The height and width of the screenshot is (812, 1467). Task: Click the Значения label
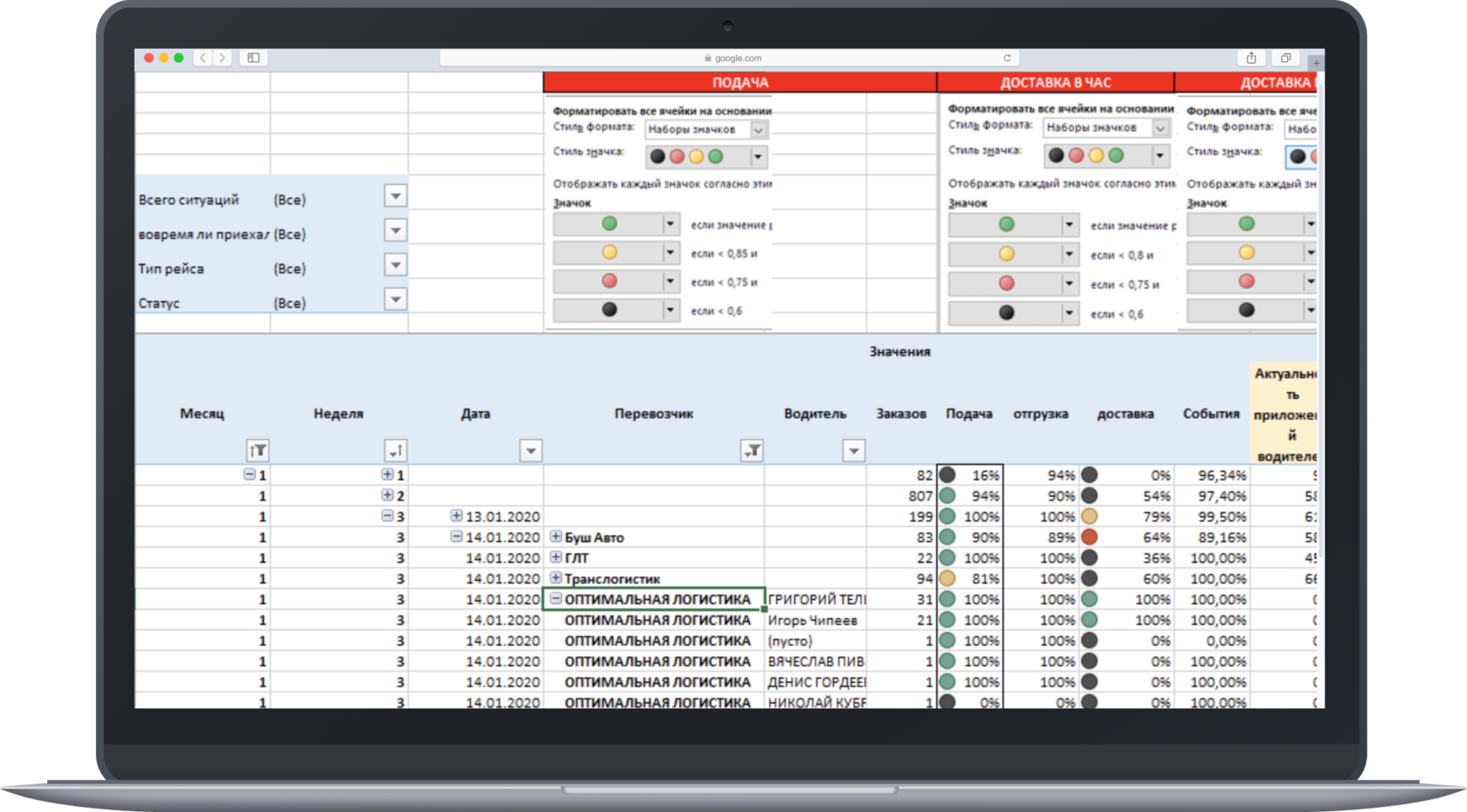tap(900, 352)
